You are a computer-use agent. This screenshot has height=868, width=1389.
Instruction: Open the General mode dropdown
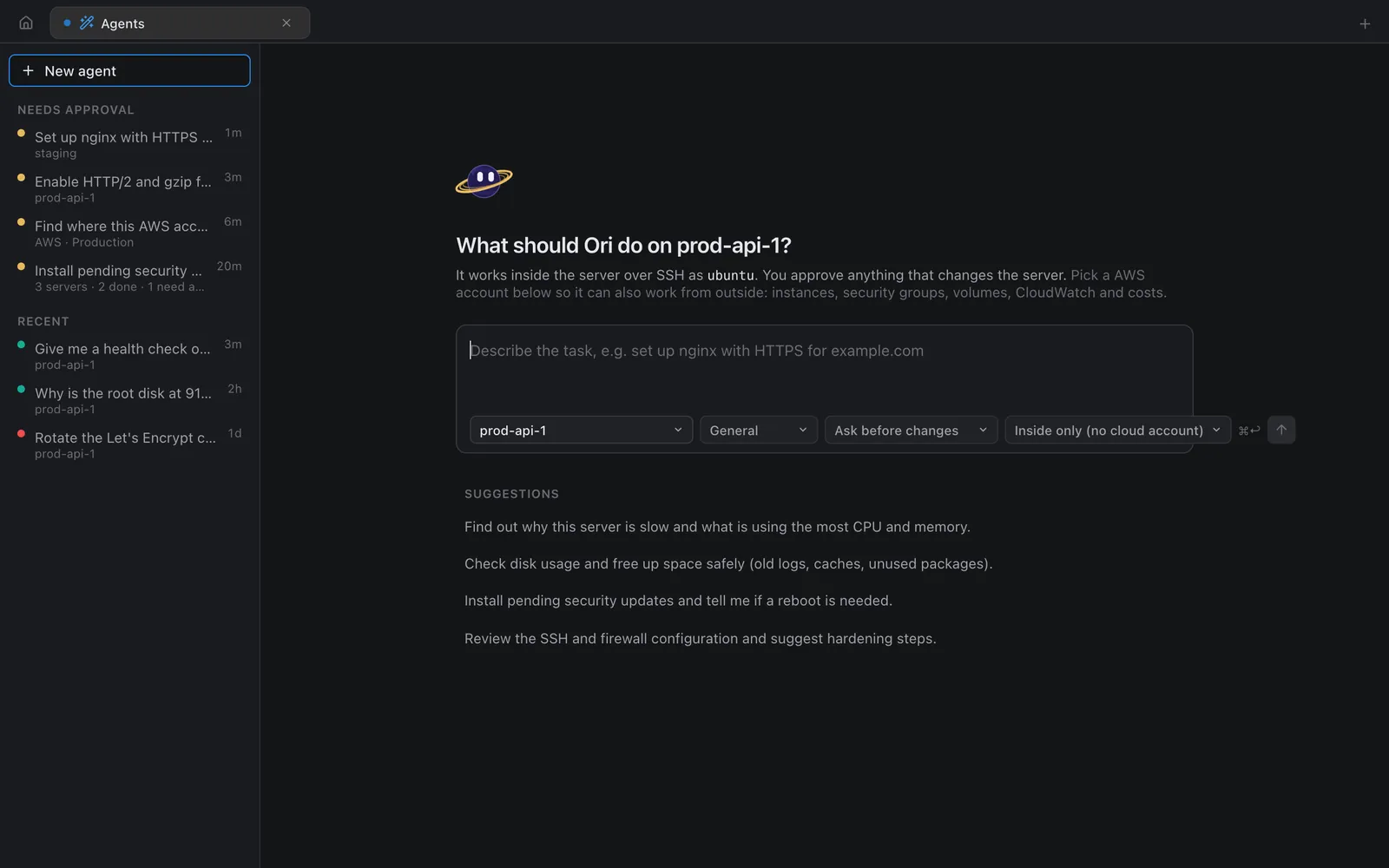tap(759, 430)
